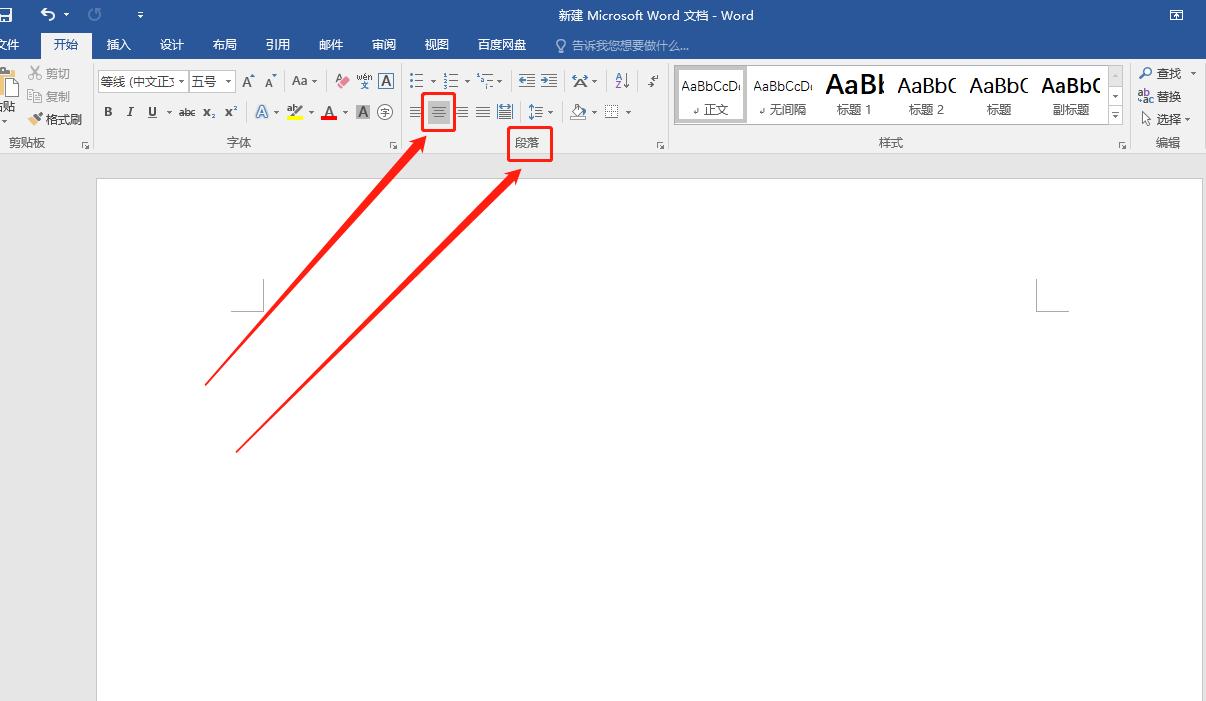Click the Enclose Characters circle icon
The width and height of the screenshot is (1206, 701).
(x=385, y=112)
